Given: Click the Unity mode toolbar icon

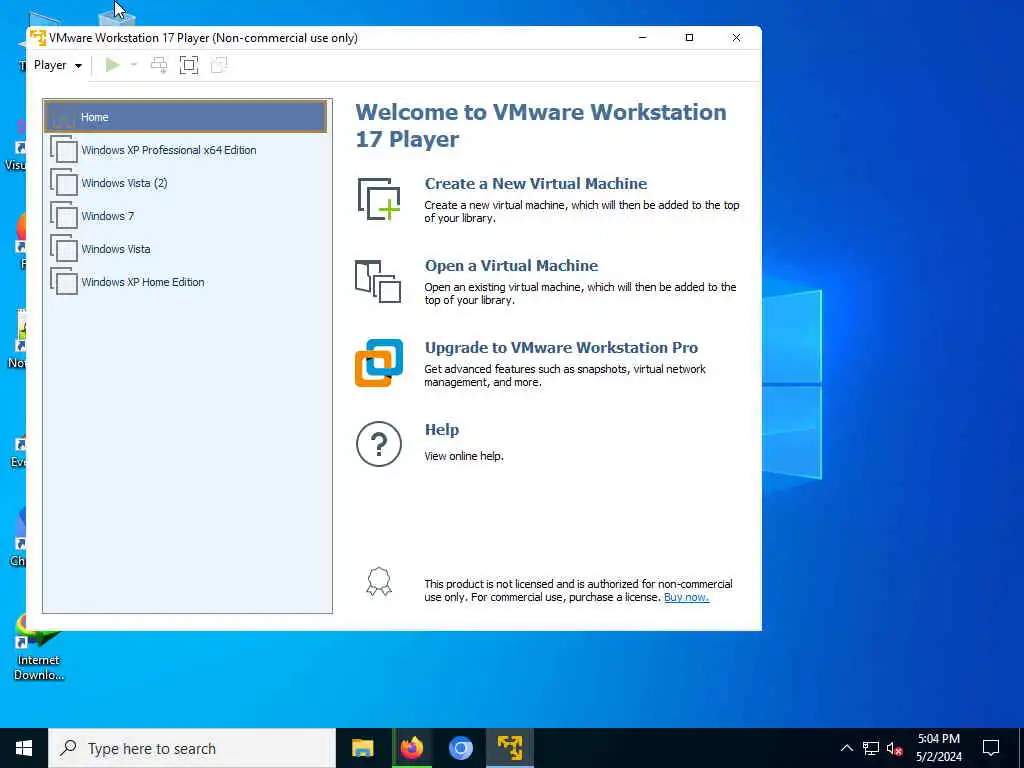Looking at the screenshot, I should click(219, 65).
